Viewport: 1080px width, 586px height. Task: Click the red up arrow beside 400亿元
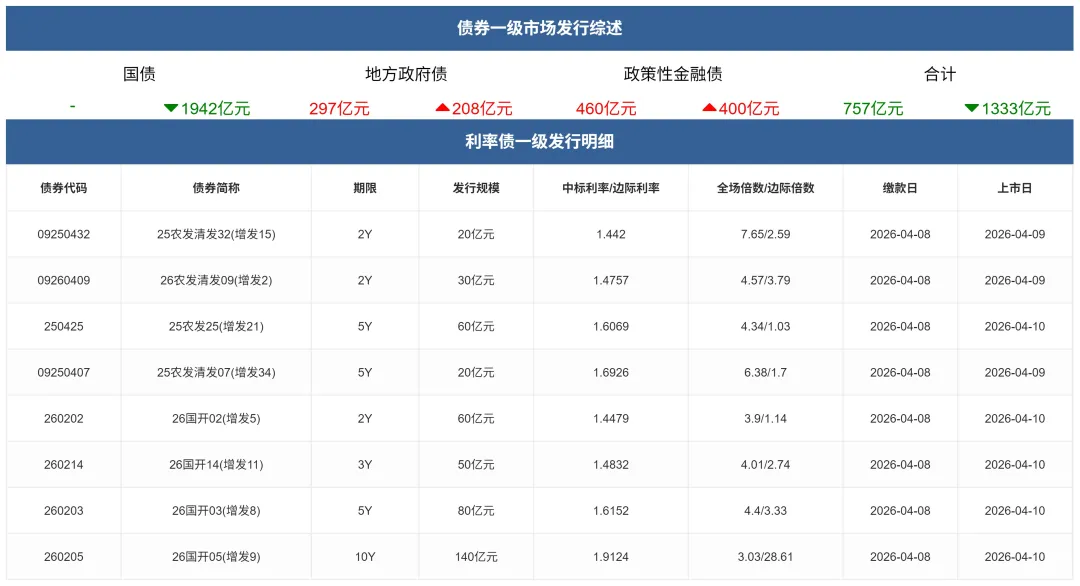(710, 107)
